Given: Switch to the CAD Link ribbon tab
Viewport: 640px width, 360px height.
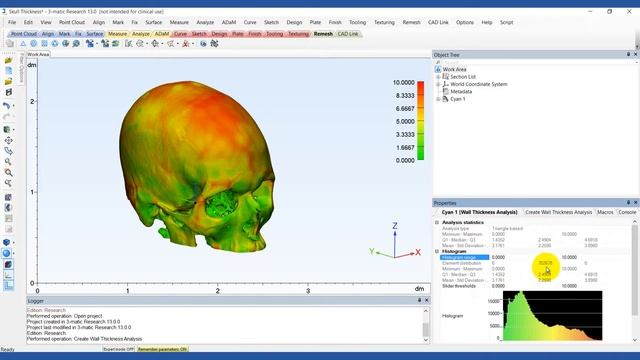Looking at the screenshot, I should [x=348, y=34].
